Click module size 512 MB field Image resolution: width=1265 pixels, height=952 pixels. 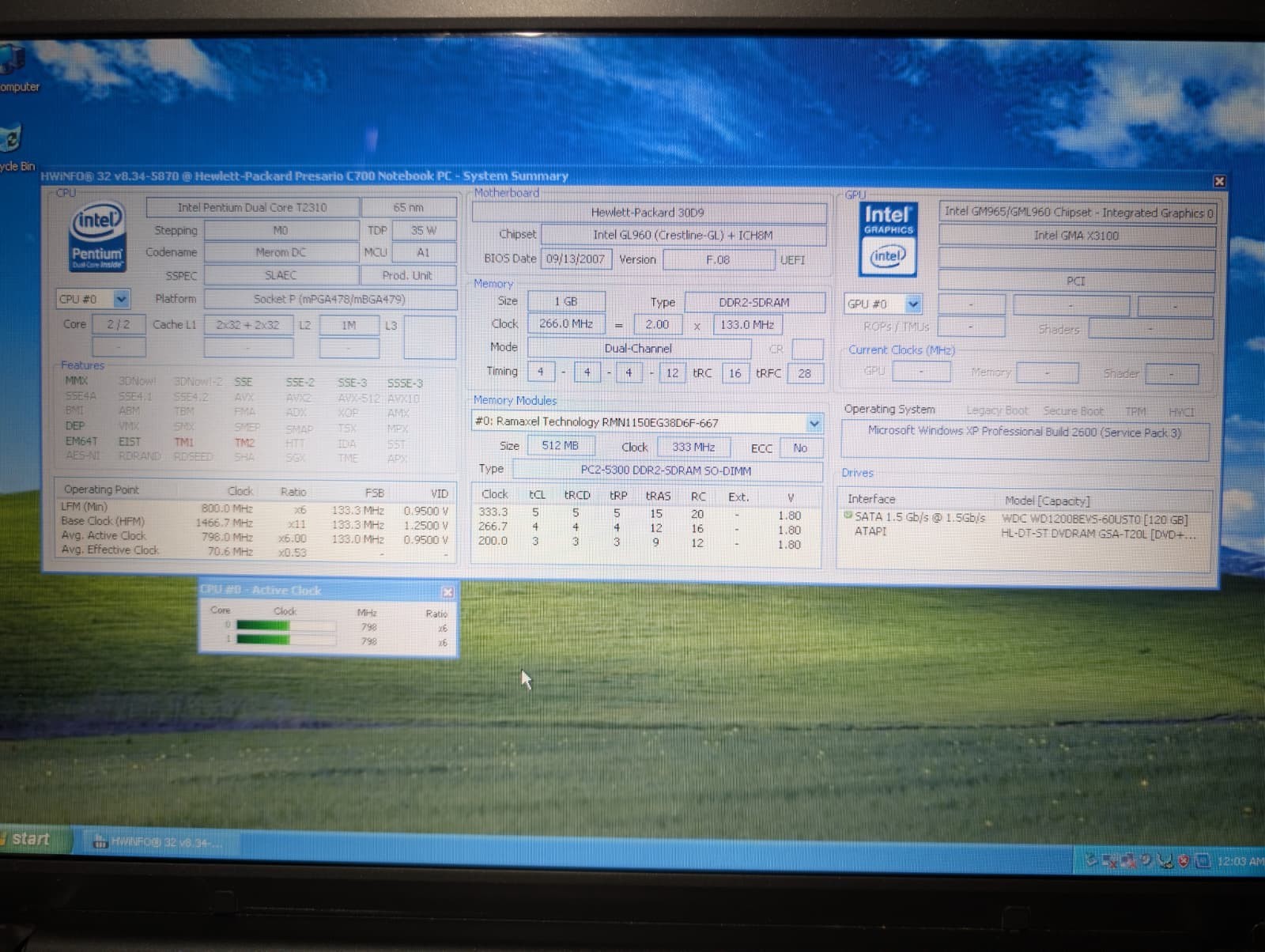(561, 446)
